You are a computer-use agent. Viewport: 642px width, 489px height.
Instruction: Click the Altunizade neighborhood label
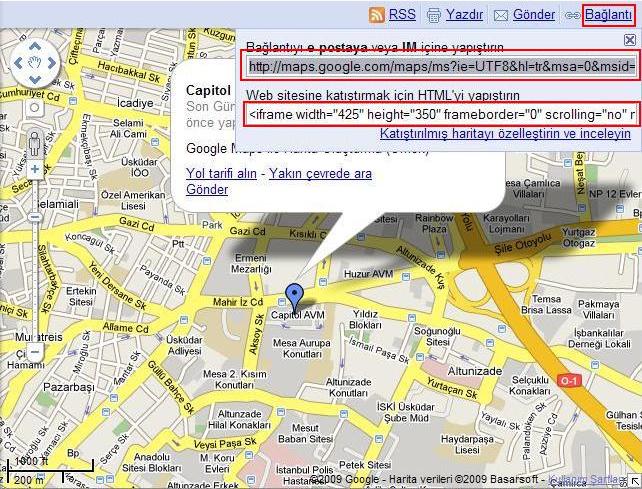[x=475, y=371]
